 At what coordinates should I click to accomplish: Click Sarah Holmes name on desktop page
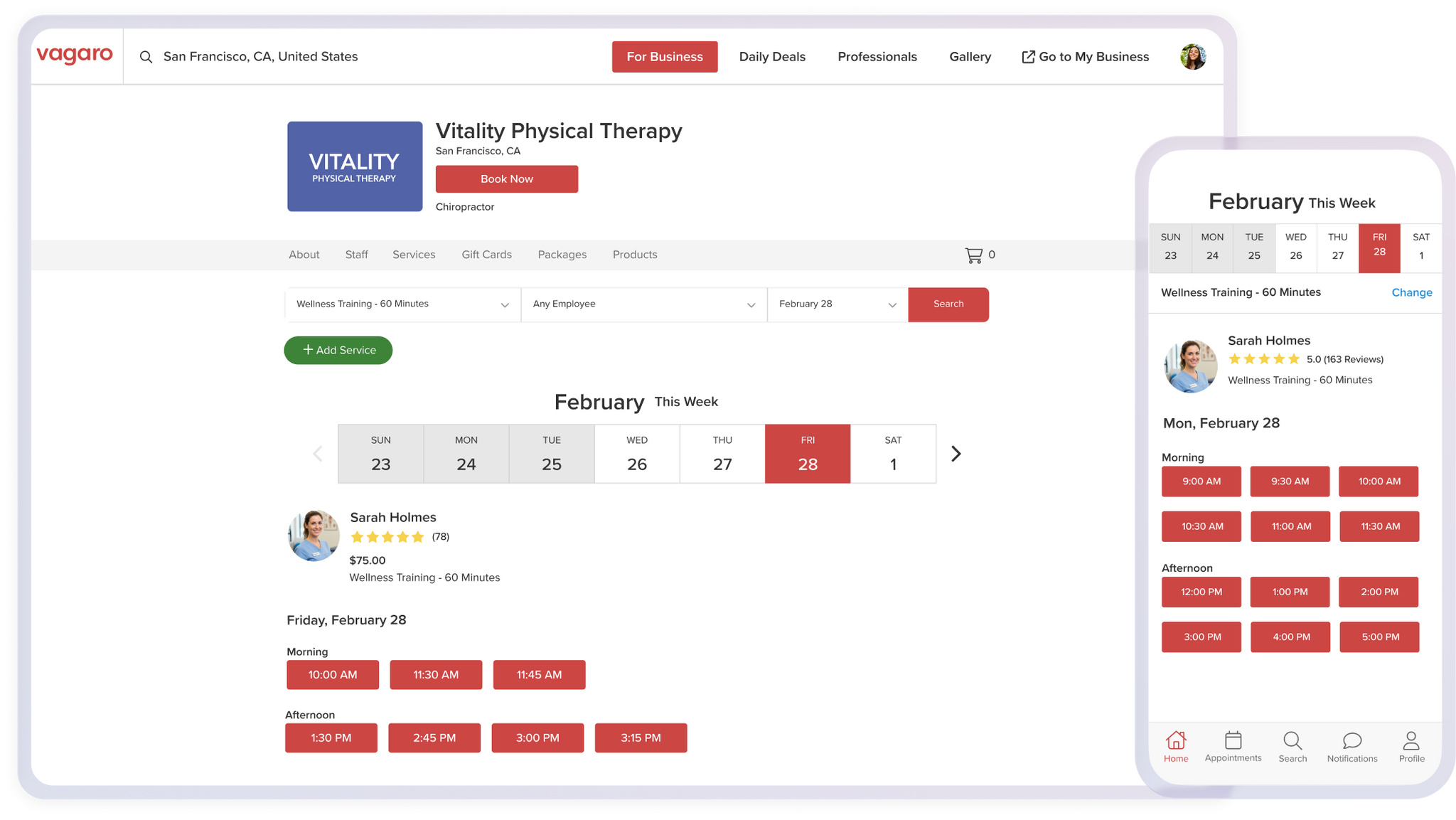pos(393,518)
